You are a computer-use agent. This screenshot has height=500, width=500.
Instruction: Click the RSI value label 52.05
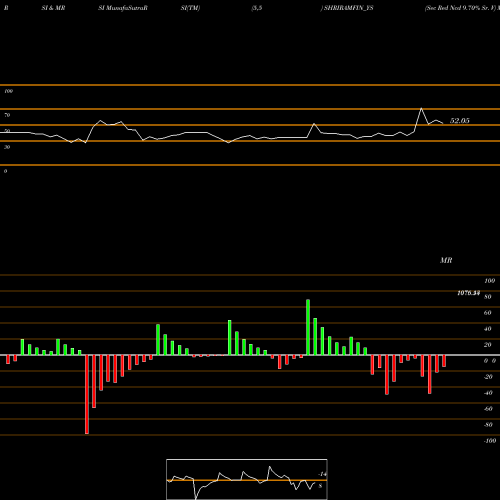pyautogui.click(x=460, y=121)
